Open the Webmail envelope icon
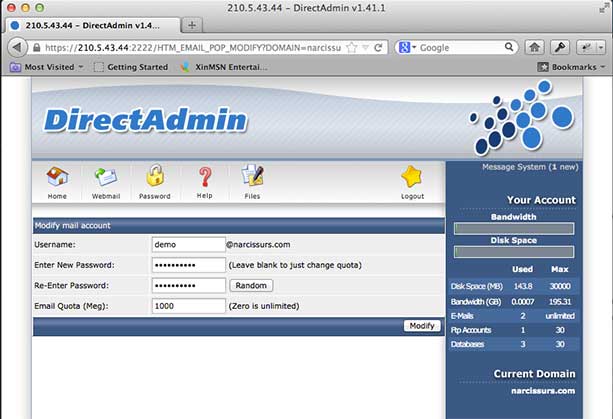 tap(106, 177)
